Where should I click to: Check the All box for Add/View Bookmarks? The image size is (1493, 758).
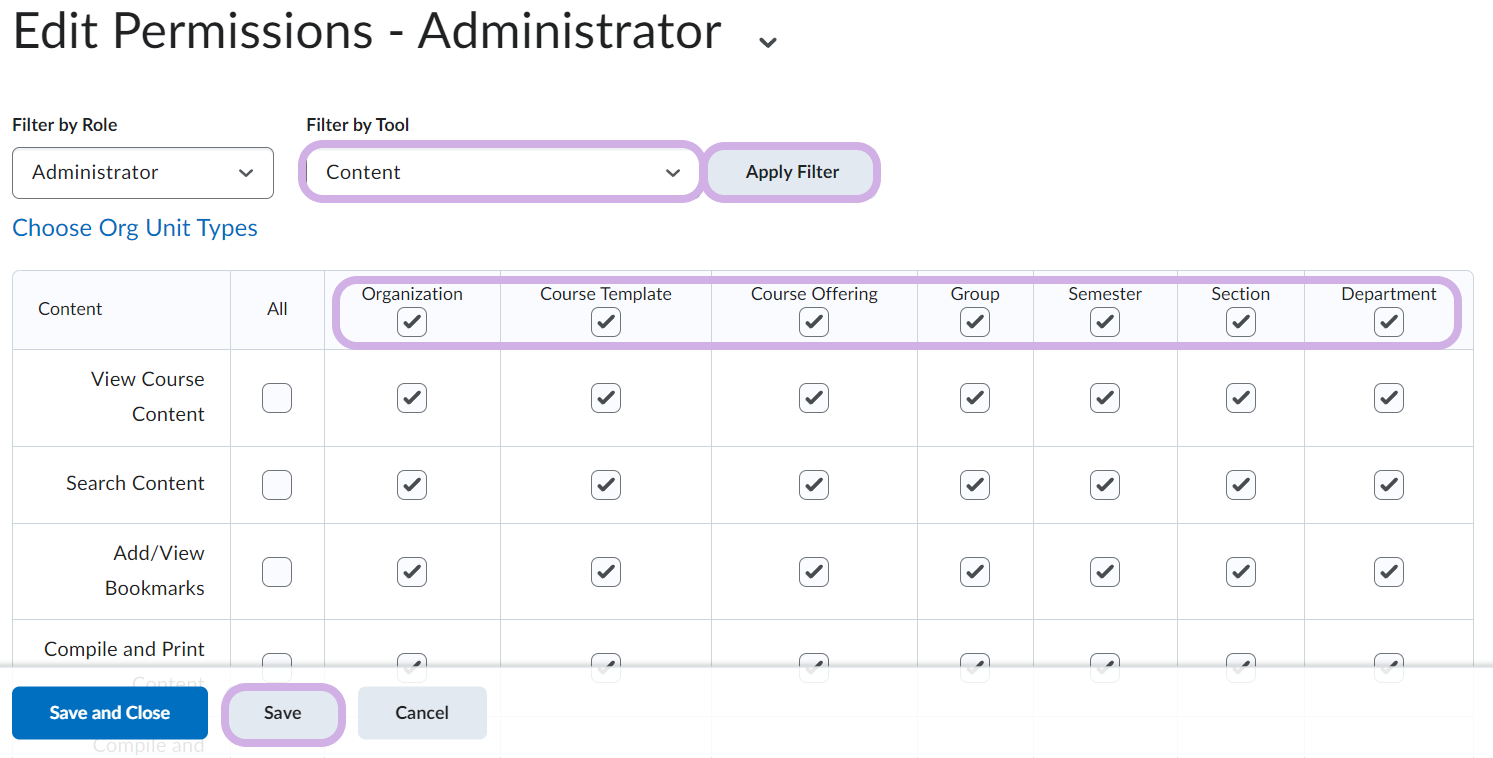click(277, 572)
